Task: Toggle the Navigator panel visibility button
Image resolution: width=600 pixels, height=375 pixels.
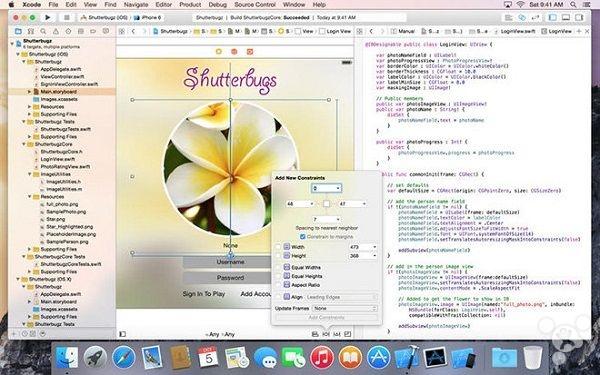Action: (553, 17)
